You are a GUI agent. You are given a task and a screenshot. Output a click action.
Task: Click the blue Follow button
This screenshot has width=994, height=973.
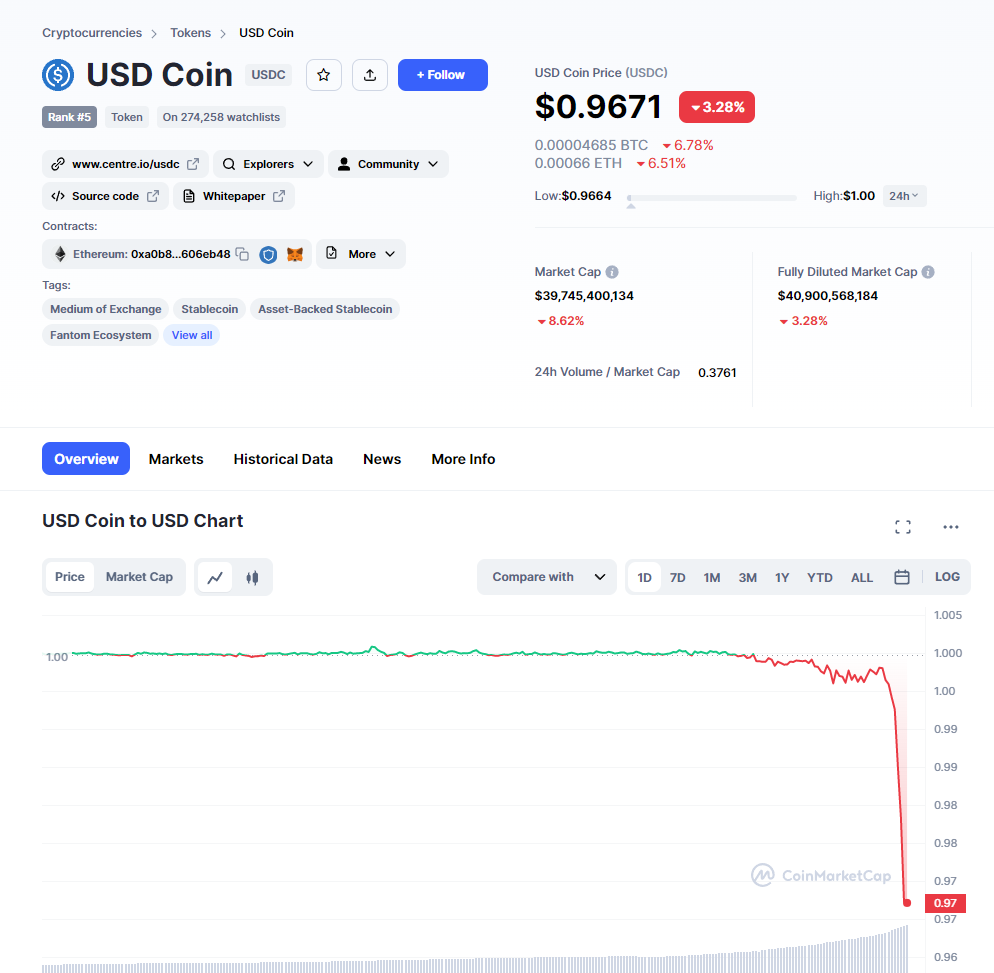coord(442,75)
